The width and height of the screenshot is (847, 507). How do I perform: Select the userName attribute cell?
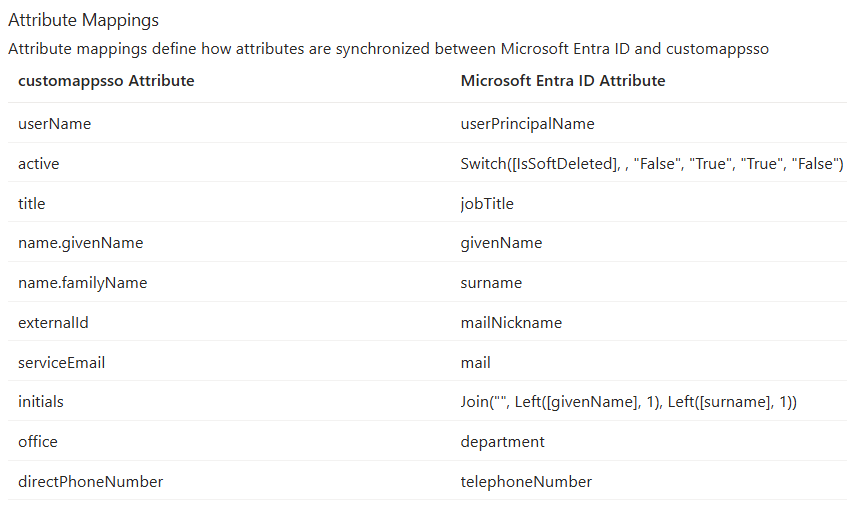(x=55, y=124)
